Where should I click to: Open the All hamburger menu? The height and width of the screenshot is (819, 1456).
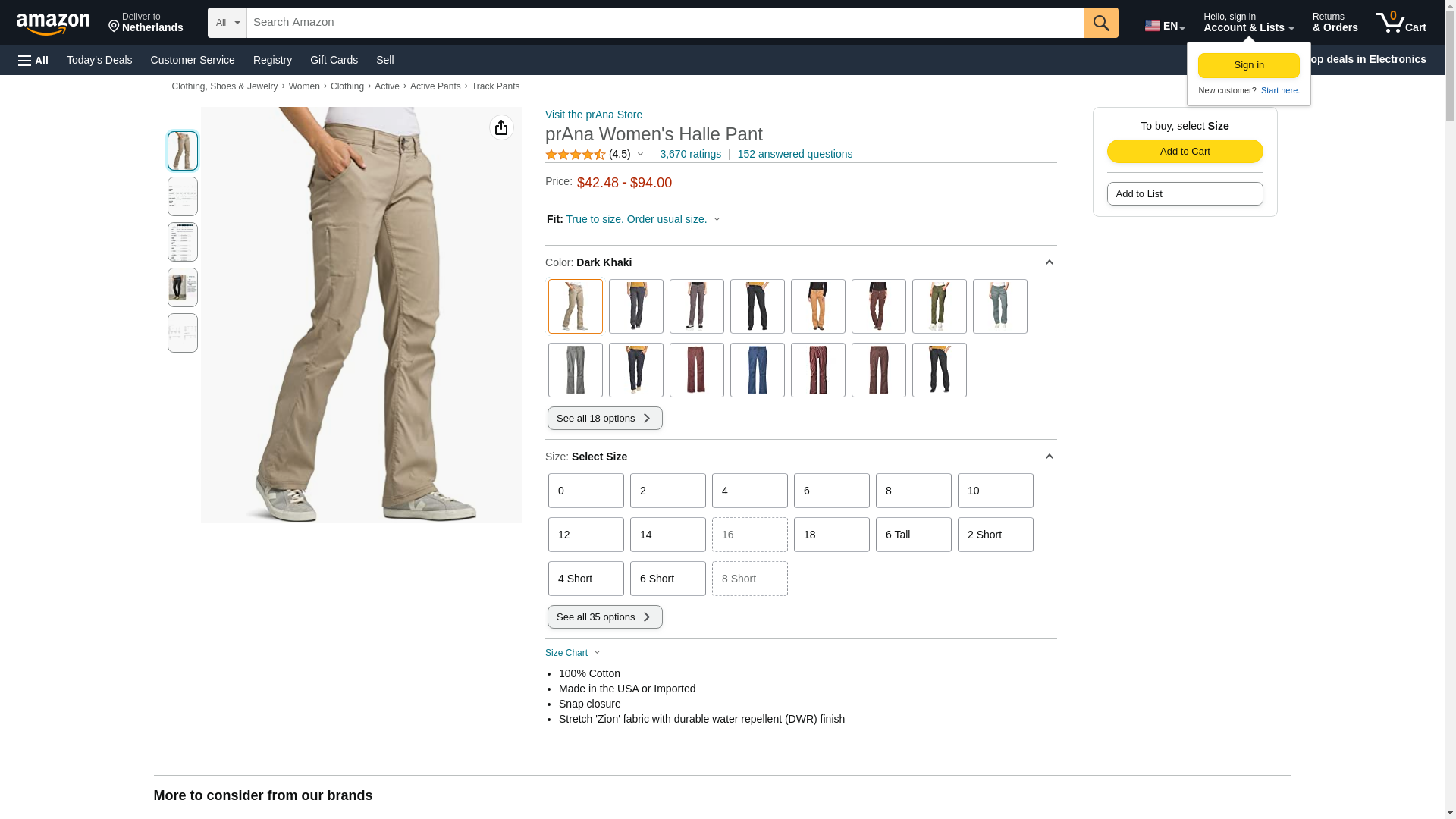click(x=33, y=60)
